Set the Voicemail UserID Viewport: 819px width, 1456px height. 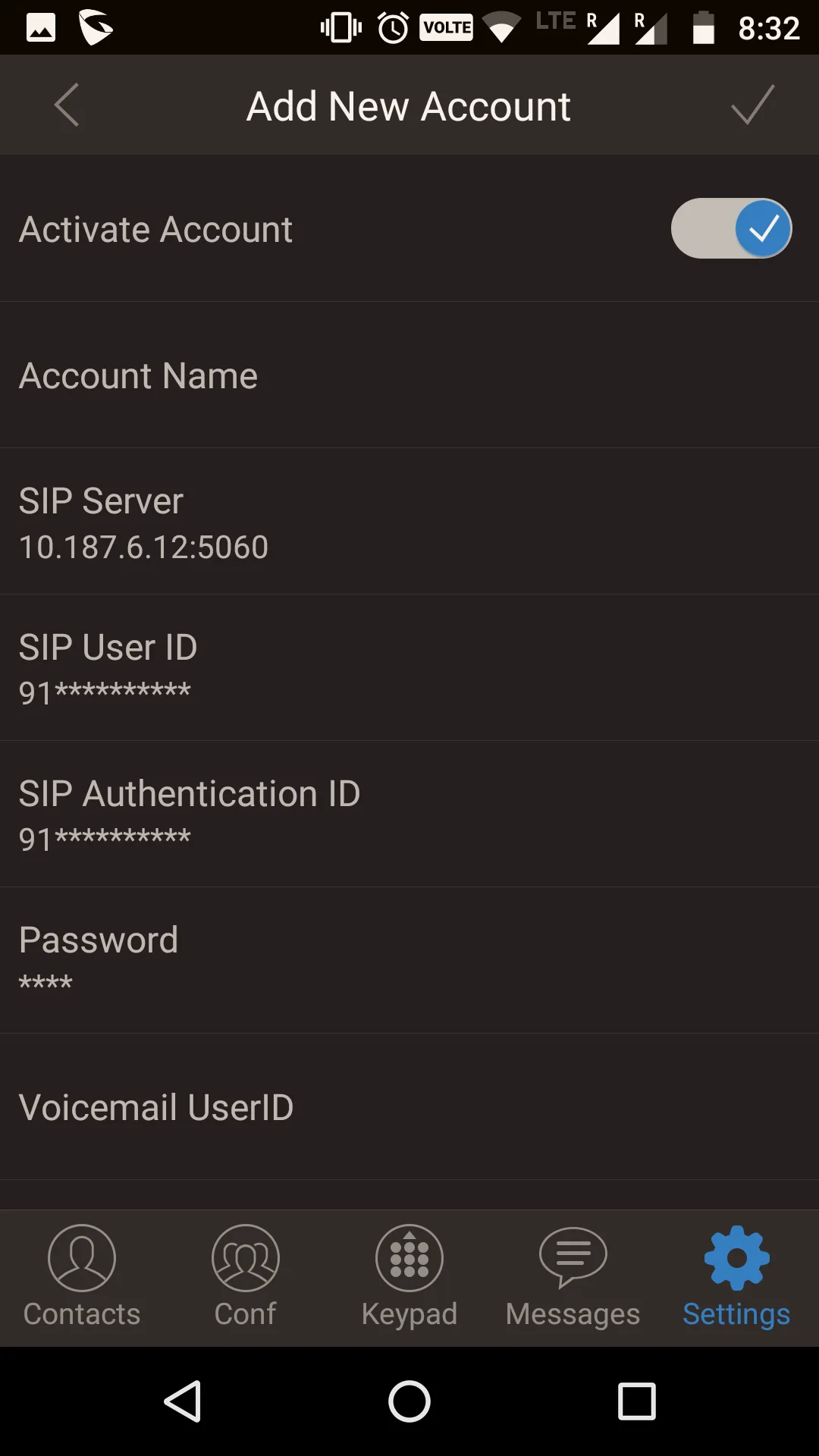(x=409, y=1107)
